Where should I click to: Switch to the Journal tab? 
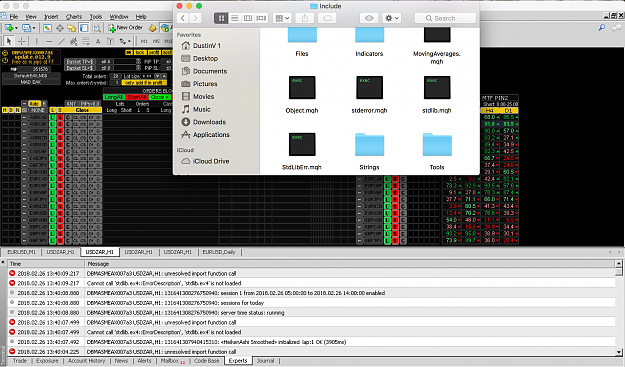(265, 361)
